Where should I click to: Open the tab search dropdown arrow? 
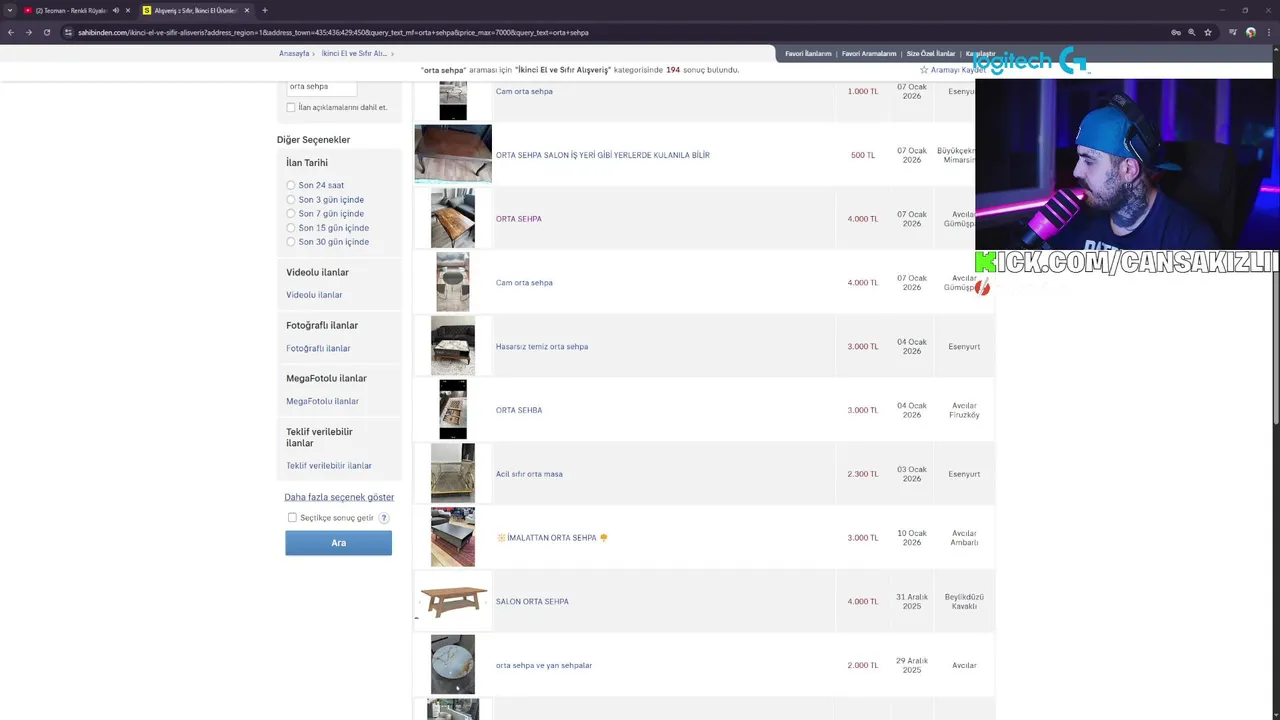coord(10,10)
